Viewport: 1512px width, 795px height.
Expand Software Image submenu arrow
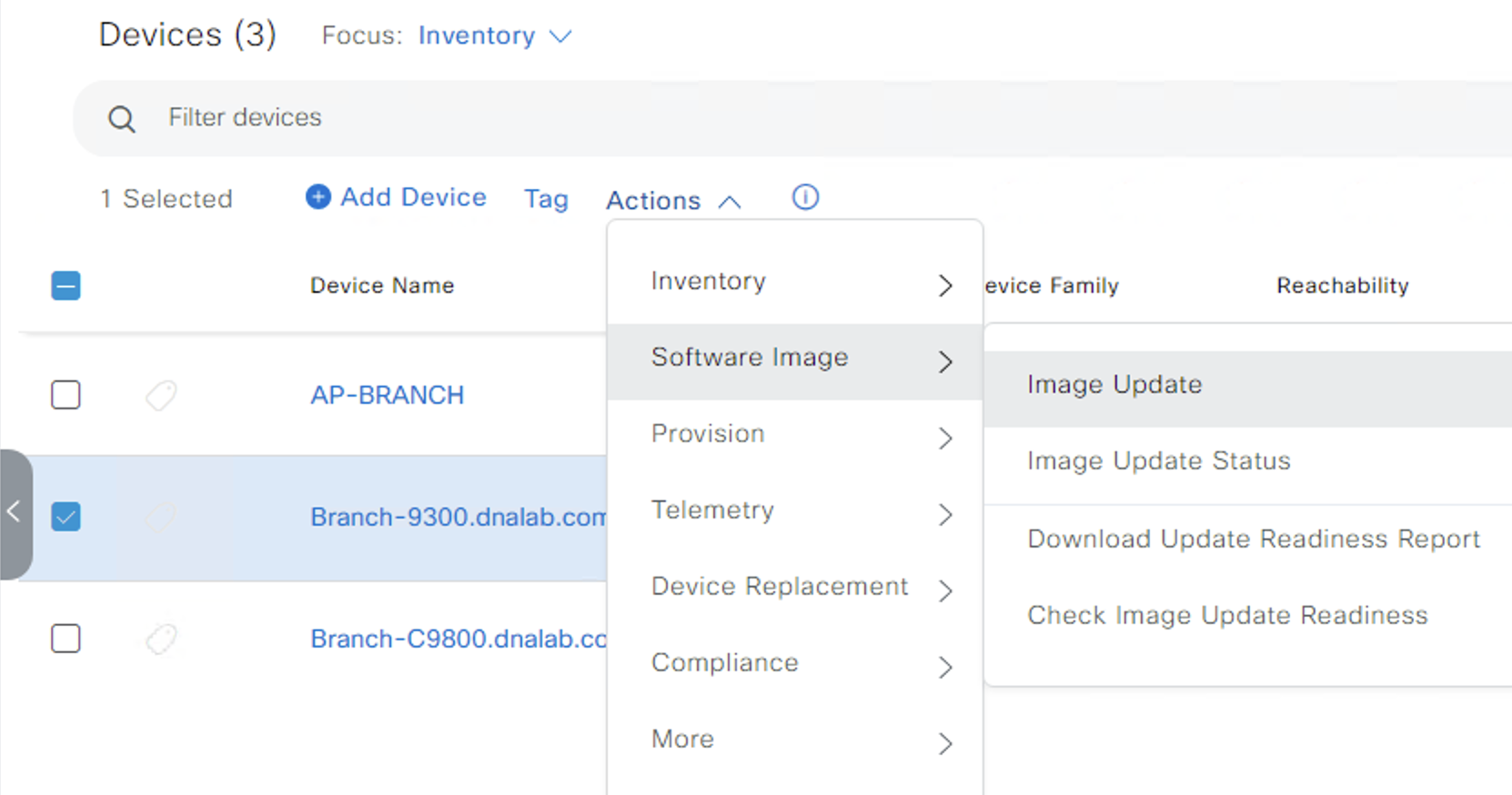point(945,362)
